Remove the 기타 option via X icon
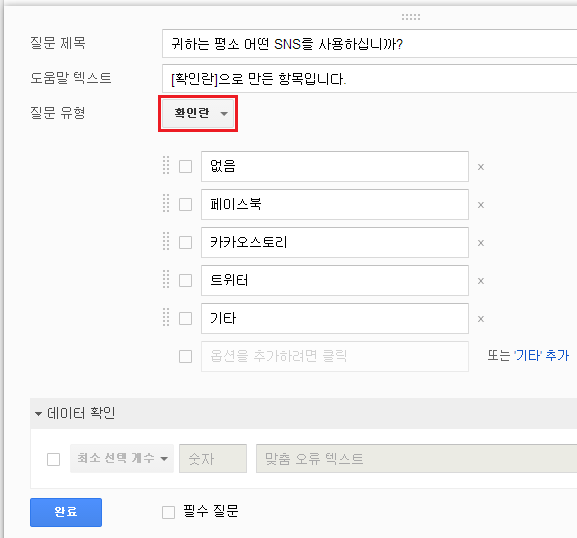 [481, 319]
